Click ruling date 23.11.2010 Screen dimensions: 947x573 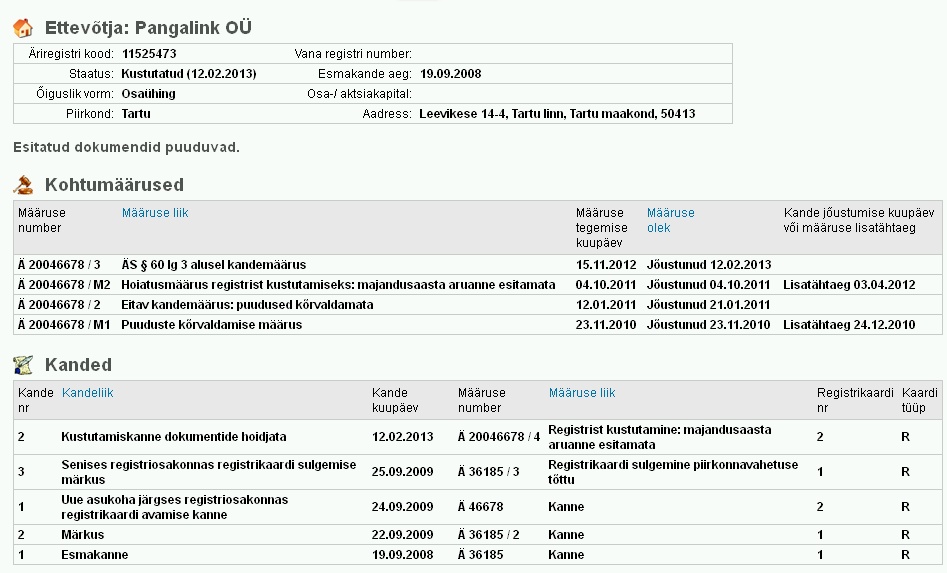606,324
